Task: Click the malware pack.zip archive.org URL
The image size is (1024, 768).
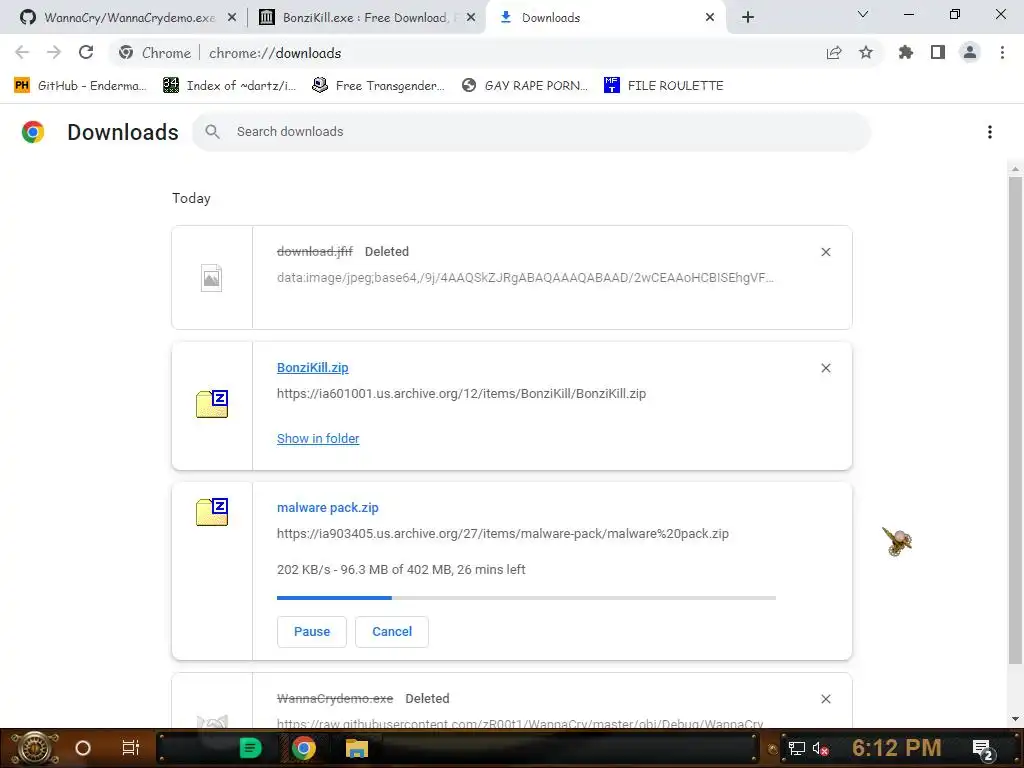Action: (503, 534)
